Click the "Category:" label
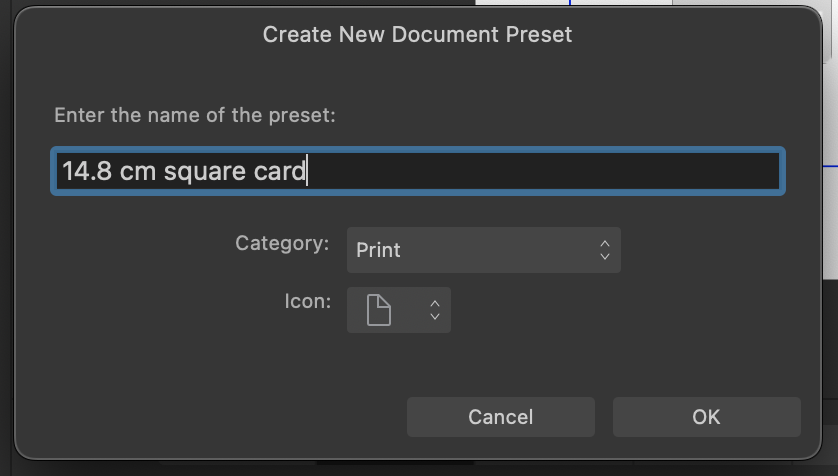This screenshot has width=838, height=476. (282, 244)
